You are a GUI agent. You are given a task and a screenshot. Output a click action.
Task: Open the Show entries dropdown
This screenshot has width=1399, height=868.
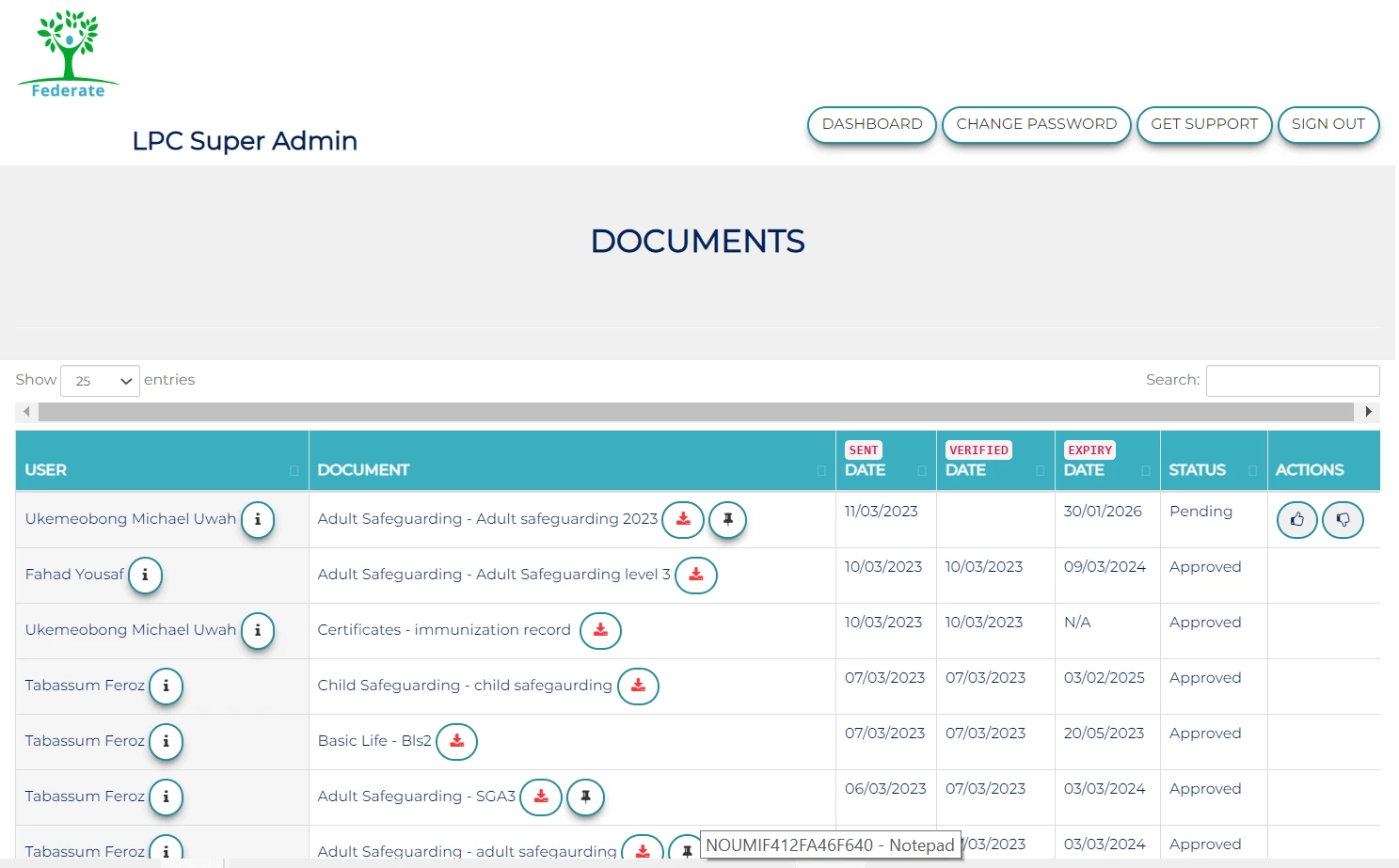click(100, 380)
